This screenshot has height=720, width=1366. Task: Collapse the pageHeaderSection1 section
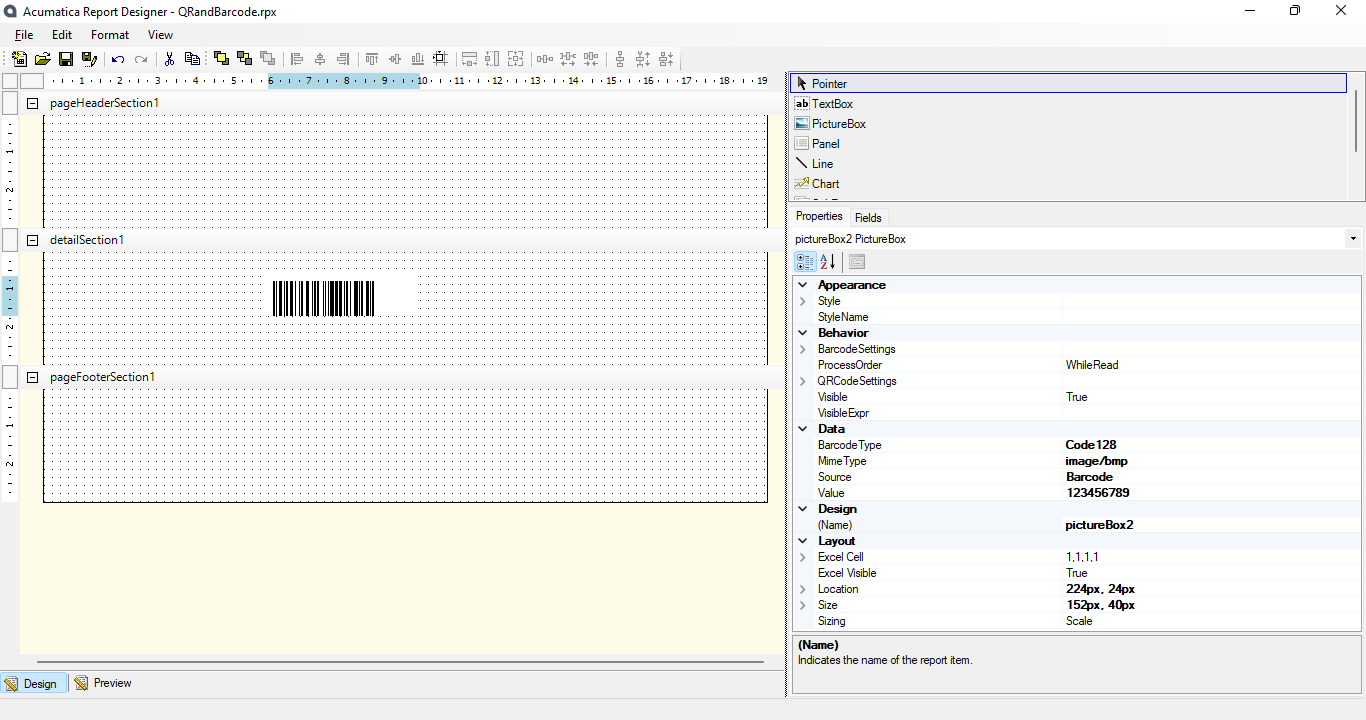point(32,103)
